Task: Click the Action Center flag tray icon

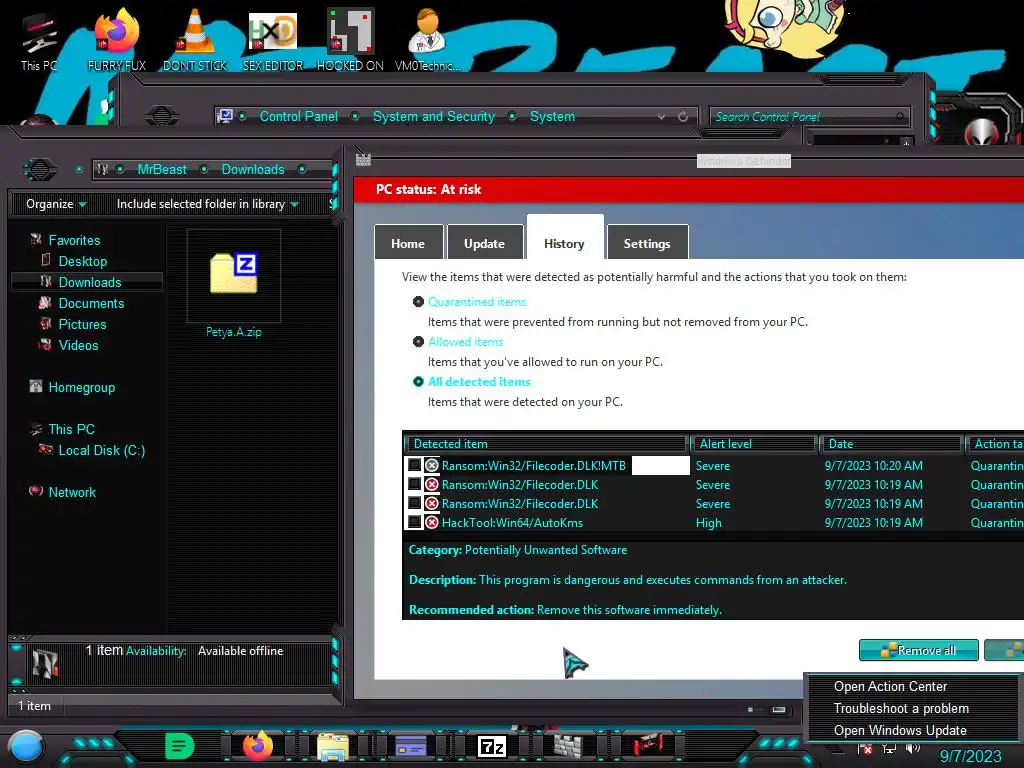Action: [865, 749]
